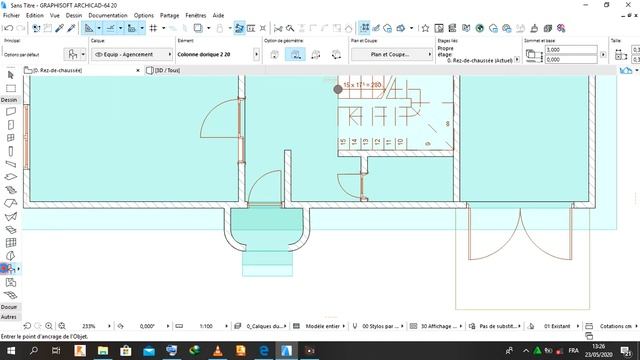
Task: Open the Documentation menu
Action: [108, 16]
